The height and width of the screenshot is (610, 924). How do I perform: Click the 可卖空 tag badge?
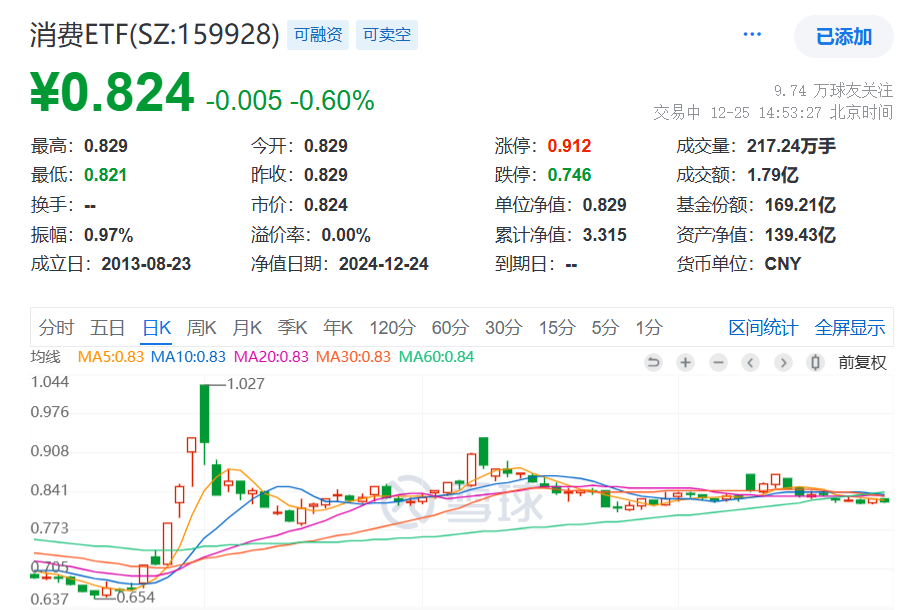(x=386, y=36)
